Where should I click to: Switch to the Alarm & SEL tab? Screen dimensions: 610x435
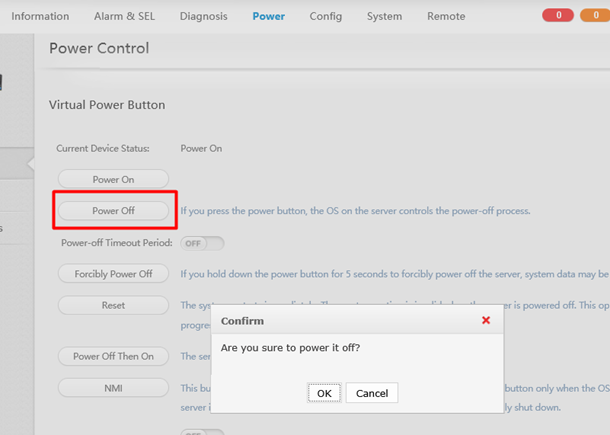point(124,16)
